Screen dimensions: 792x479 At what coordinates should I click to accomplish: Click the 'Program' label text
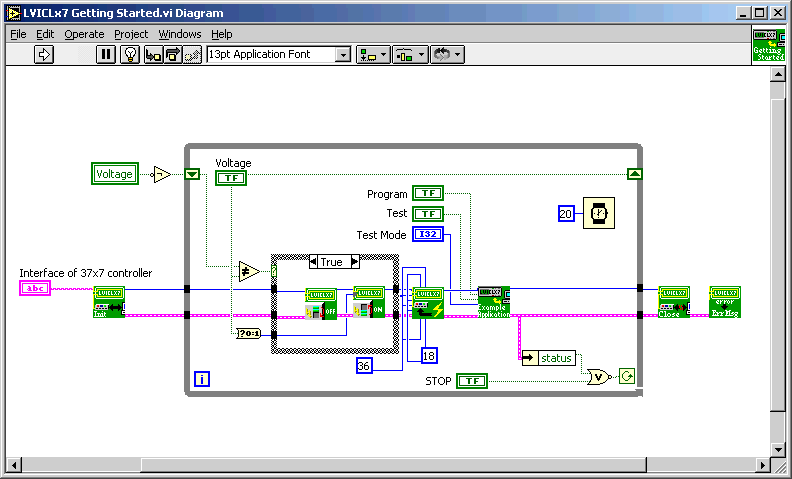pos(387,194)
